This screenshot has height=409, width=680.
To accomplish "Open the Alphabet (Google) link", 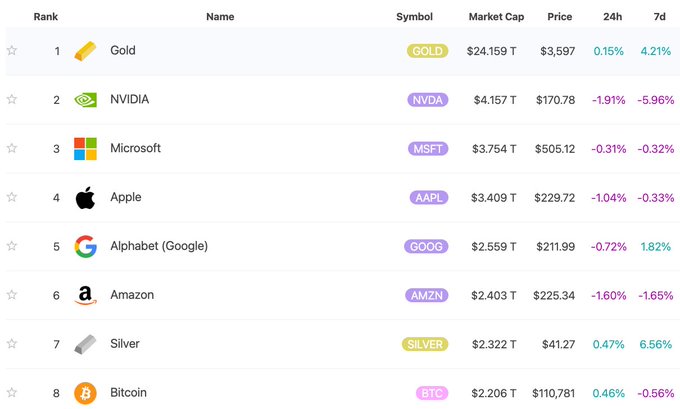I will [159, 246].
